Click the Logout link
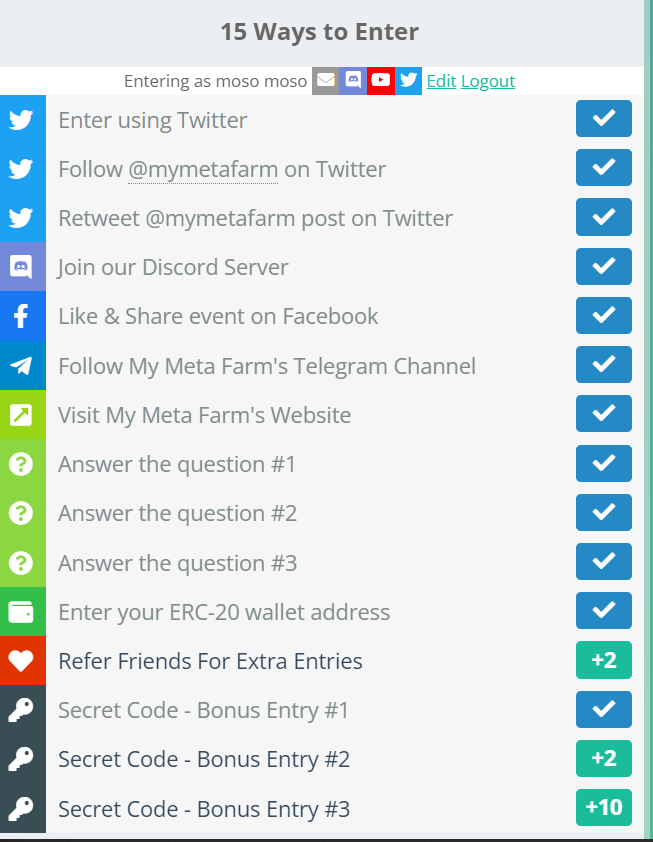This screenshot has width=653, height=842. [488, 81]
